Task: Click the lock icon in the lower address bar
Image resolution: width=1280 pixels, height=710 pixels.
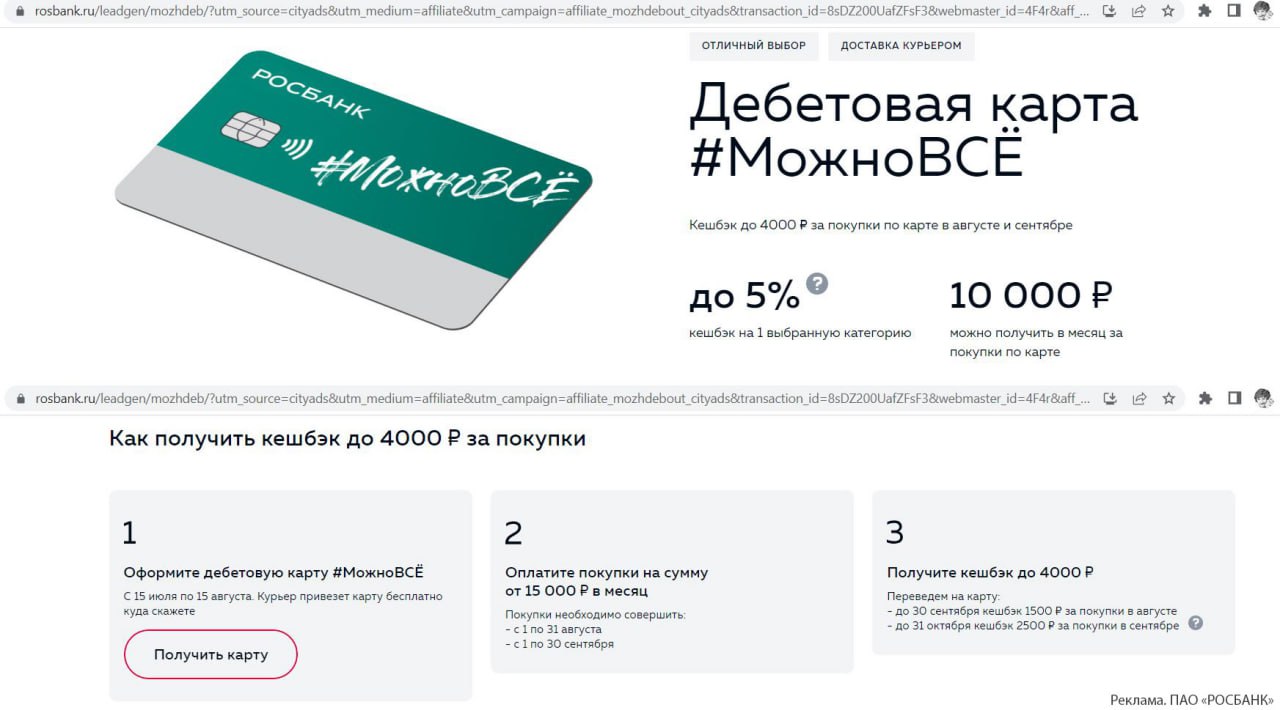Action: pyautogui.click(x=20, y=398)
